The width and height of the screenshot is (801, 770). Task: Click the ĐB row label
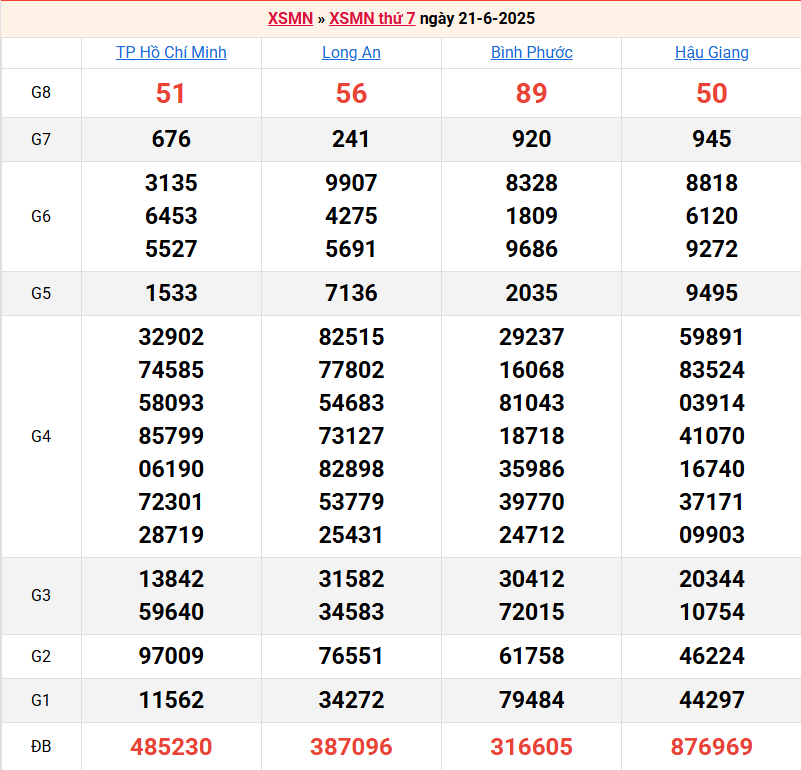[x=41, y=746]
